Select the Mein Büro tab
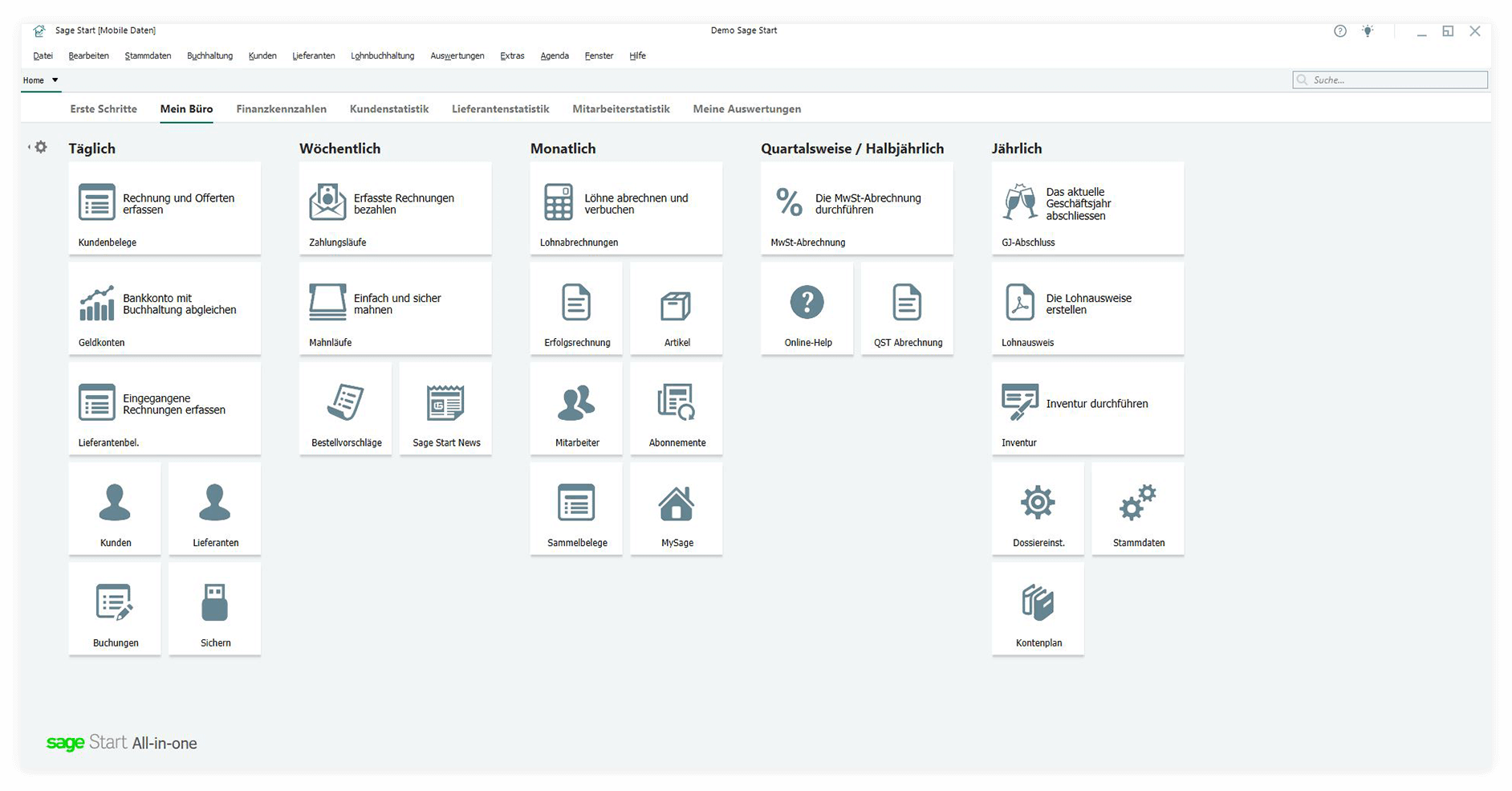This screenshot has height=791, width=1512. point(186,109)
